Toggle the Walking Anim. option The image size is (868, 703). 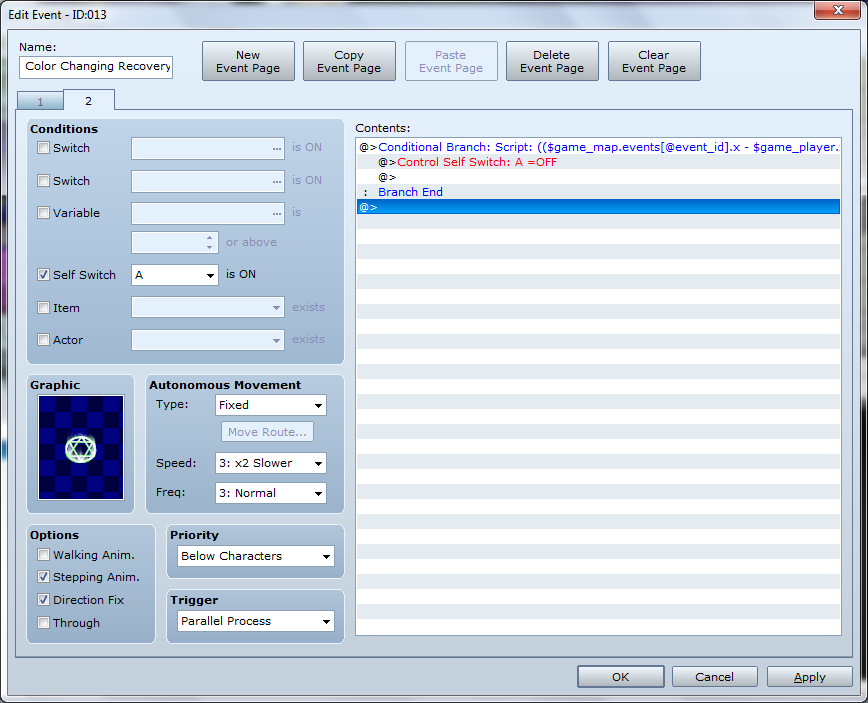click(x=43, y=555)
